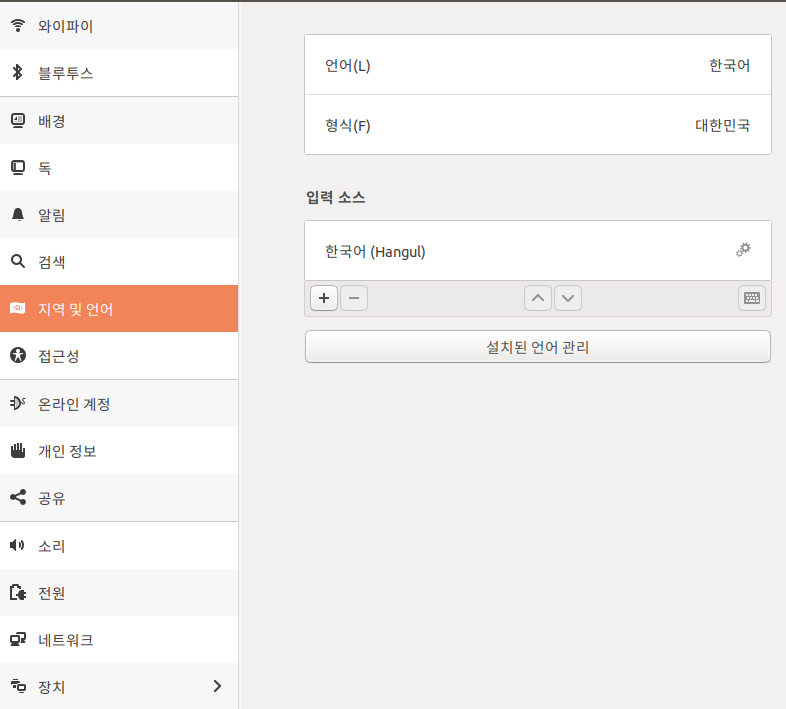Viewport: 786px width, 709px height.
Task: Click the flag icon beside 지역 및 언어
Action: pyautogui.click(x=18, y=308)
